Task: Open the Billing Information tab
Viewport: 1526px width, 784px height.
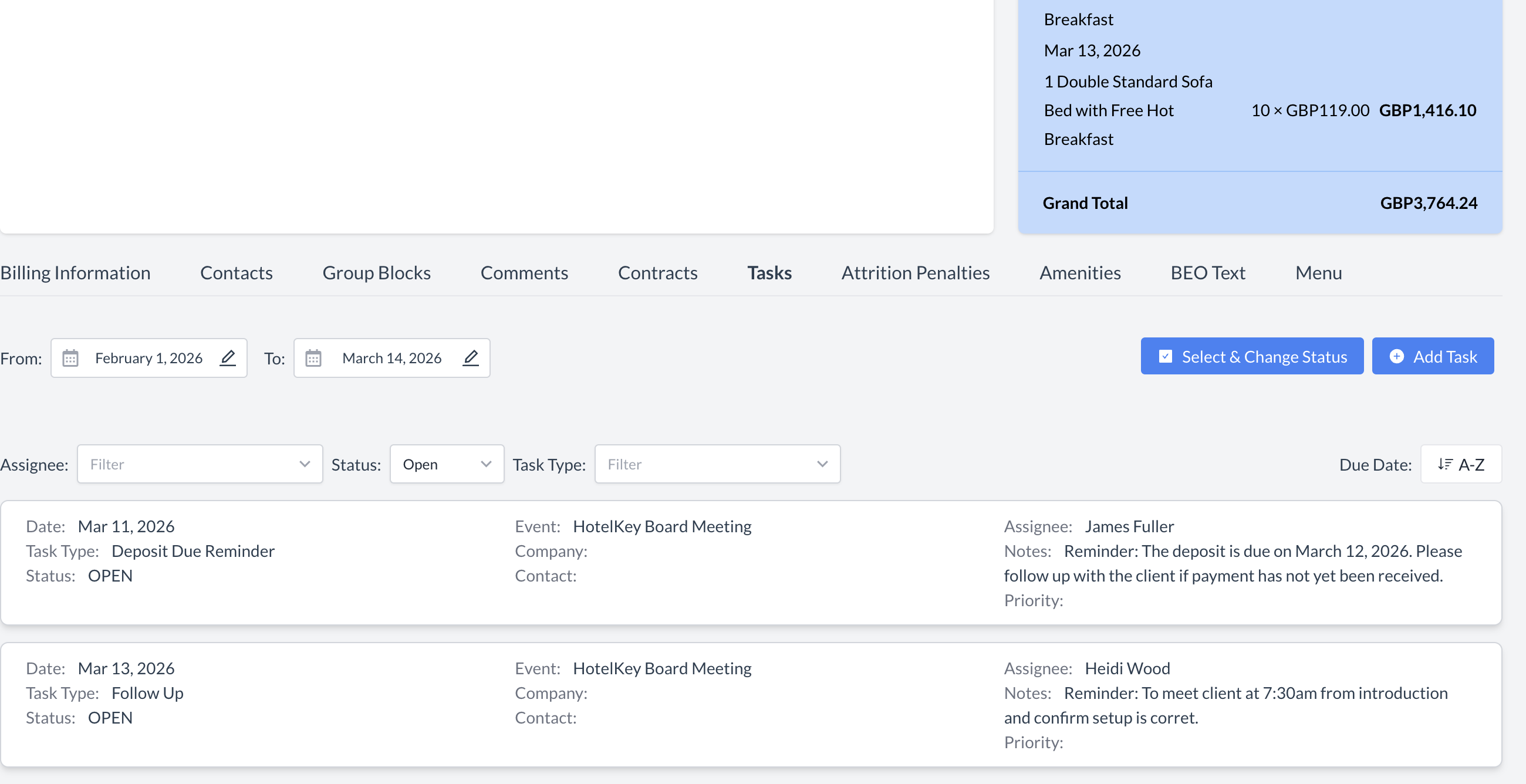Action: click(75, 273)
